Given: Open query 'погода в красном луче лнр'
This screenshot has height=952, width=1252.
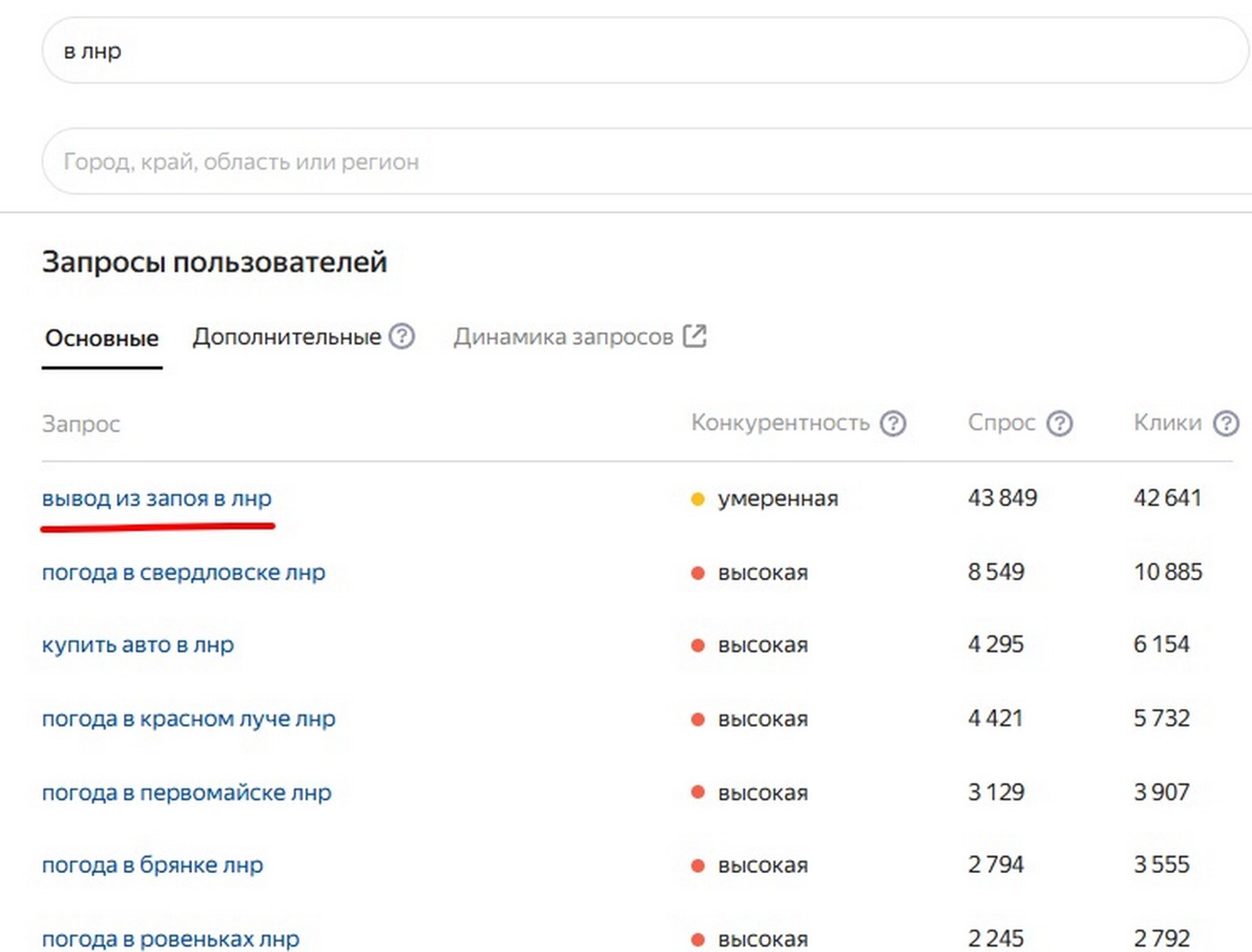Looking at the screenshot, I should click(188, 719).
